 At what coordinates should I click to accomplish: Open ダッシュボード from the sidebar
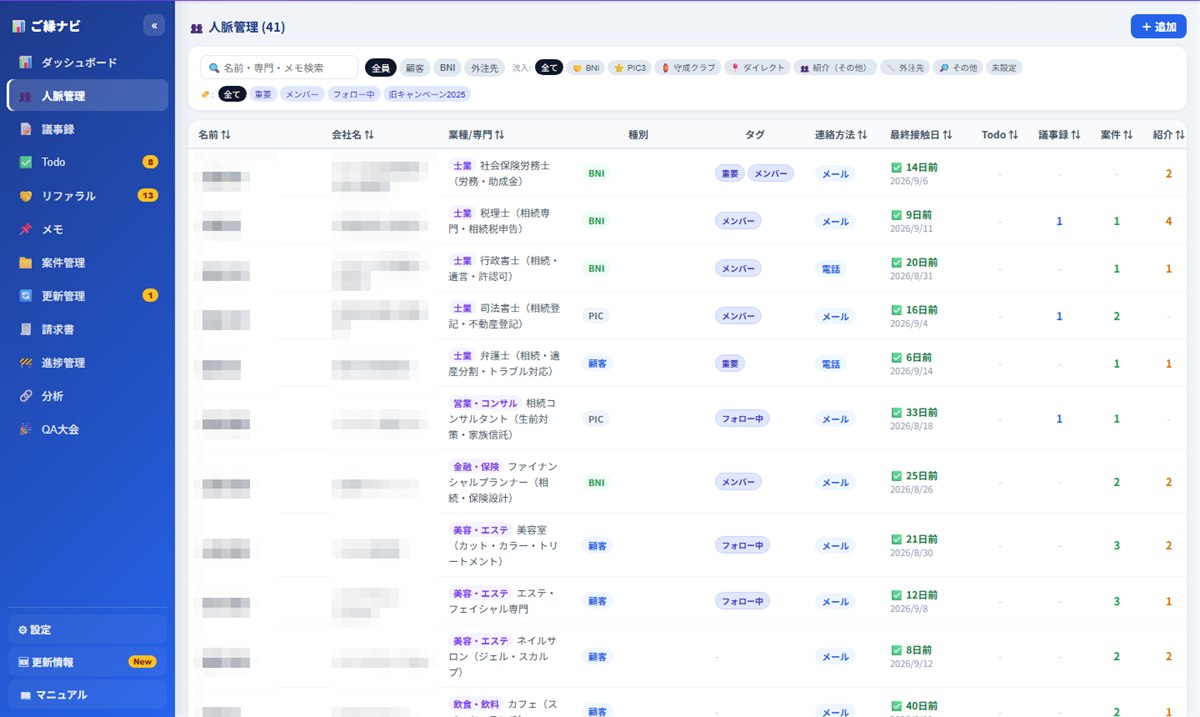pyautogui.click(x=87, y=62)
